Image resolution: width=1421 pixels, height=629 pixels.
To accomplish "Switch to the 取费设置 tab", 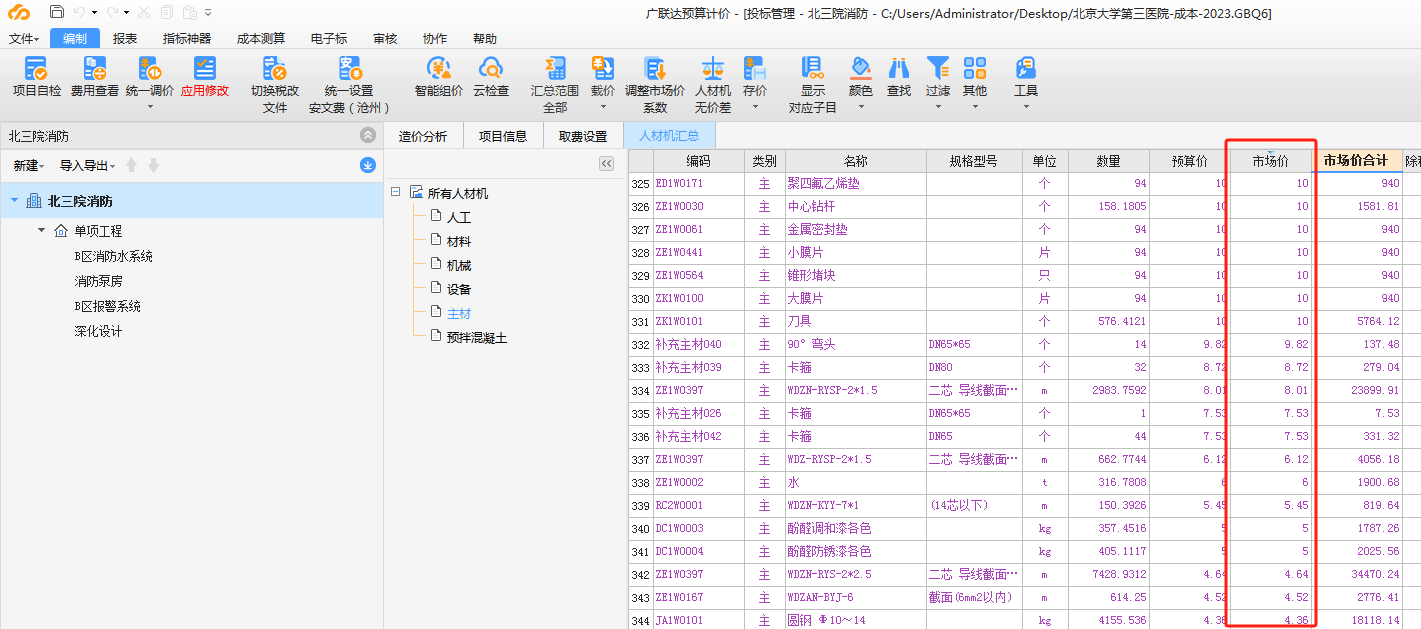I will [583, 136].
